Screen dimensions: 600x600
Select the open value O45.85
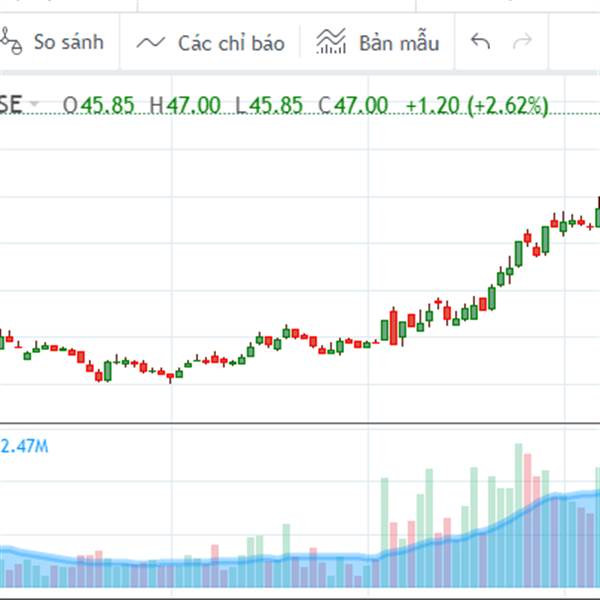click(x=99, y=105)
